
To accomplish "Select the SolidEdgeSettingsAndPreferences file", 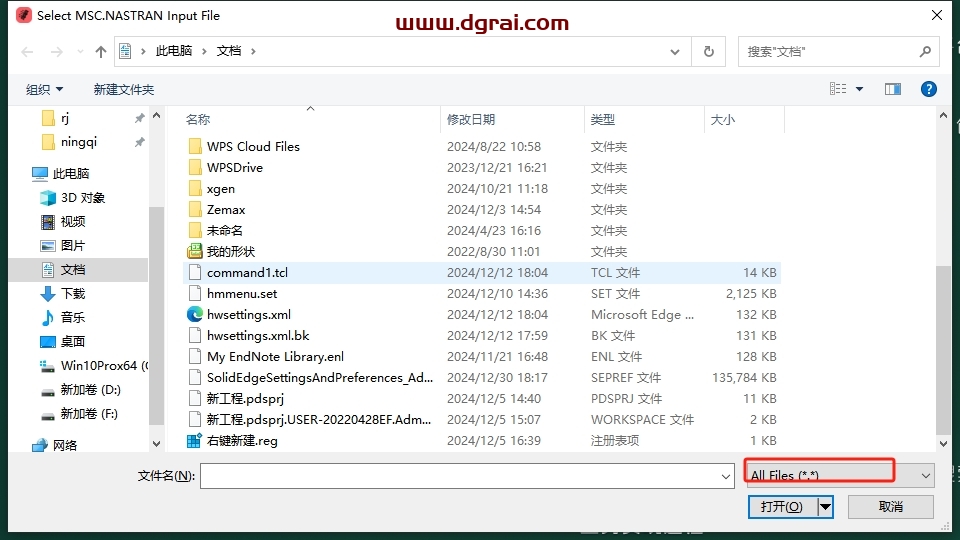I will tap(481, 377).
